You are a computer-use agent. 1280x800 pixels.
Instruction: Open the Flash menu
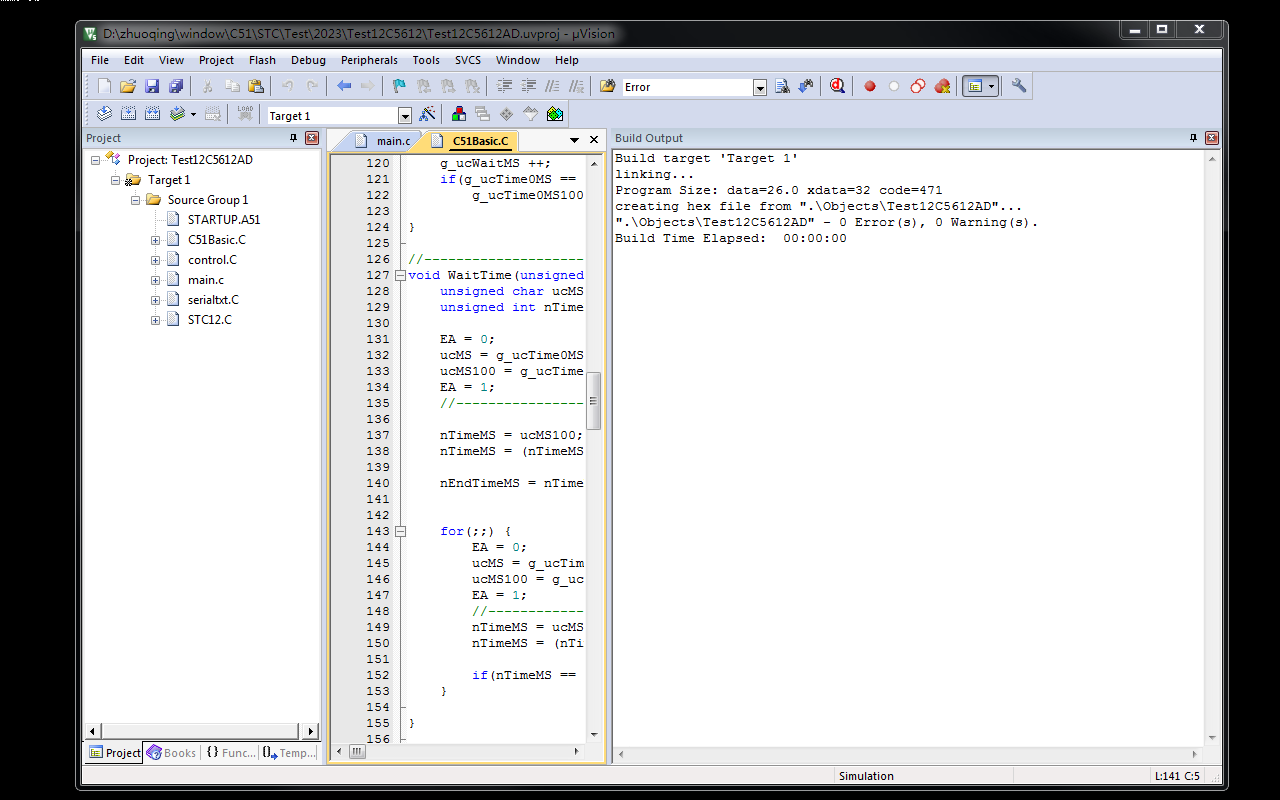pyautogui.click(x=262, y=60)
